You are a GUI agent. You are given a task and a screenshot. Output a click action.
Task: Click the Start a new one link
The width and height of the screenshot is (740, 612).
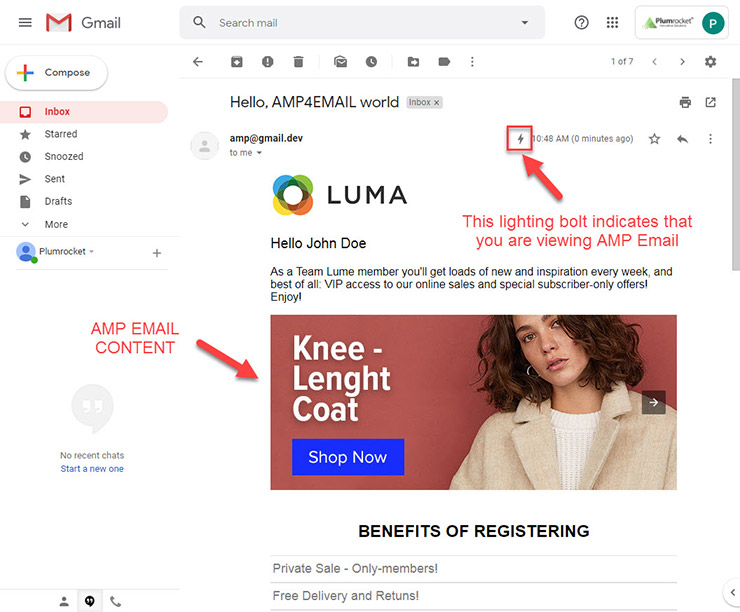coord(92,469)
